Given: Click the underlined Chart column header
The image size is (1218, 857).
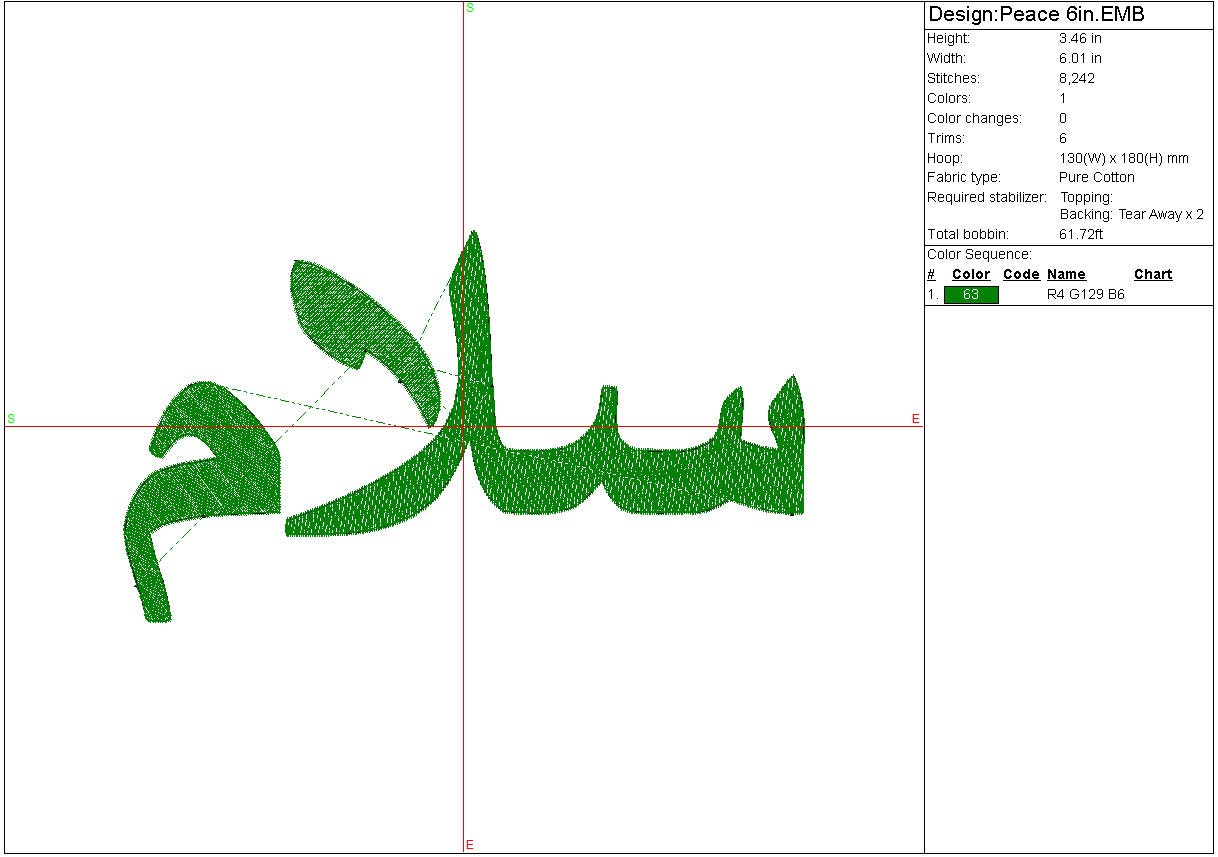Looking at the screenshot, I should point(1152,275).
